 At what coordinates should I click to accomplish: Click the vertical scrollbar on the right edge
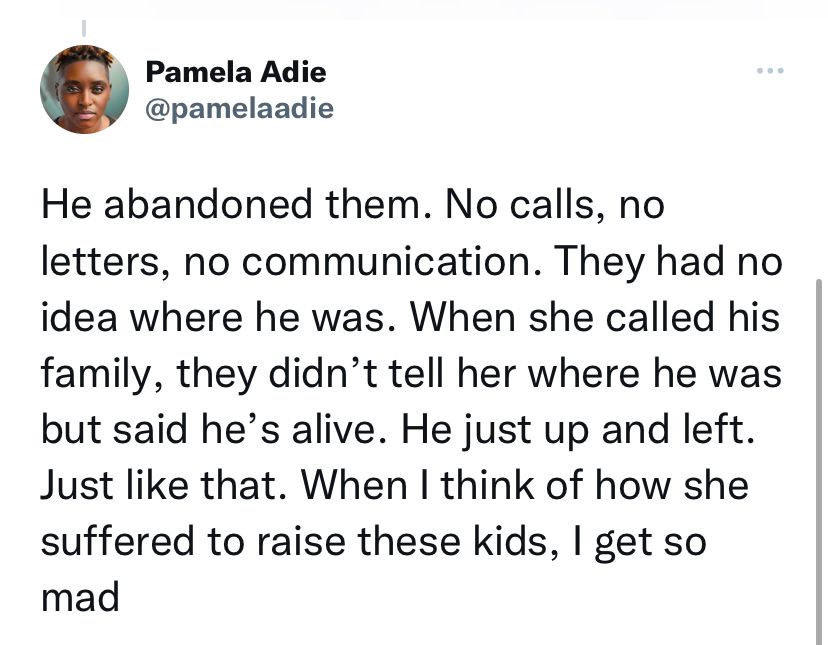[x=818, y=460]
